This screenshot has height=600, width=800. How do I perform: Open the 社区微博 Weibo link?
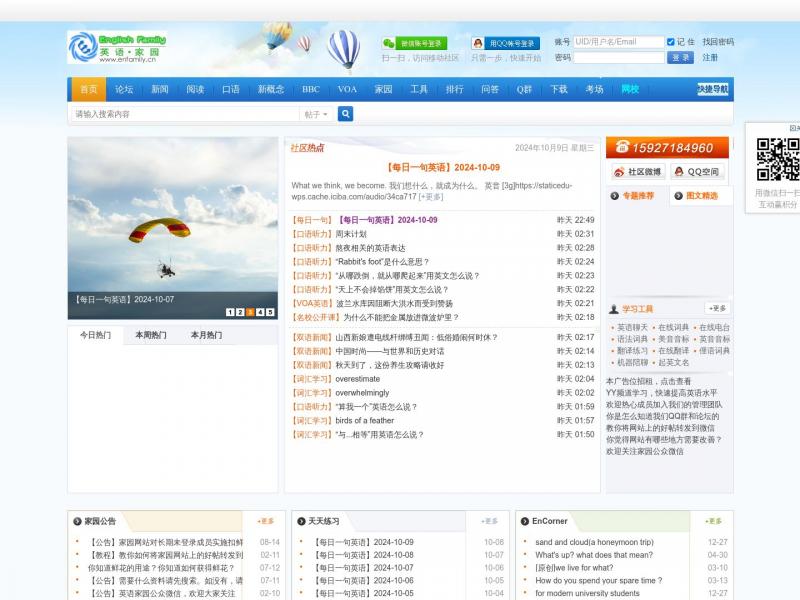[x=637, y=172]
